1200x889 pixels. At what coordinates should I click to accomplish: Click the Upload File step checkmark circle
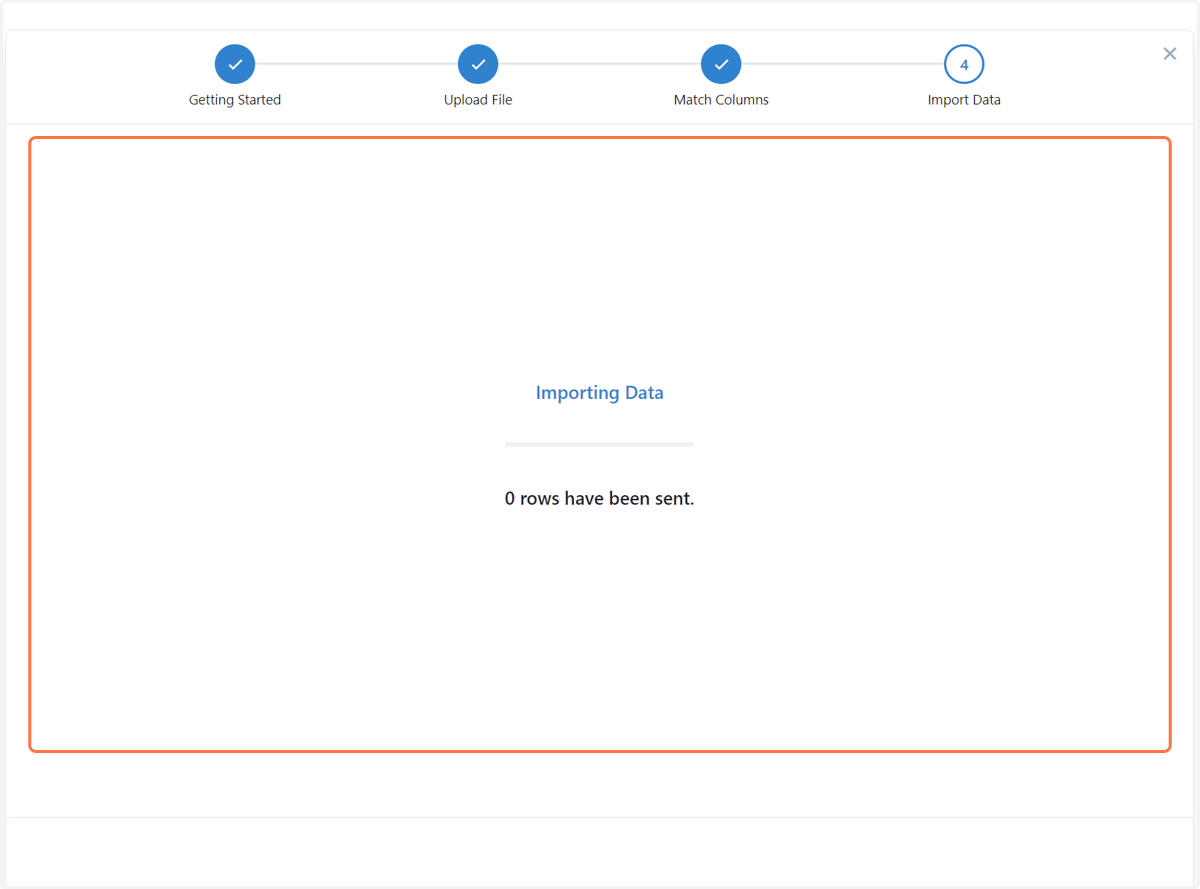[478, 64]
